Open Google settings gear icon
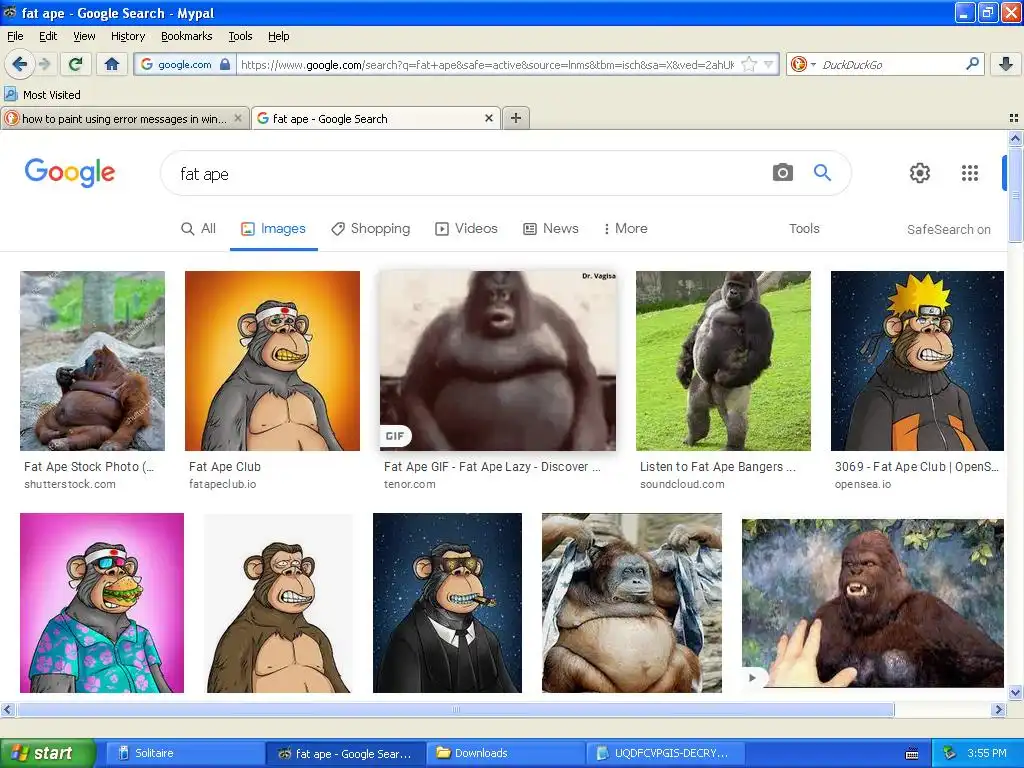1024x768 pixels. [920, 172]
